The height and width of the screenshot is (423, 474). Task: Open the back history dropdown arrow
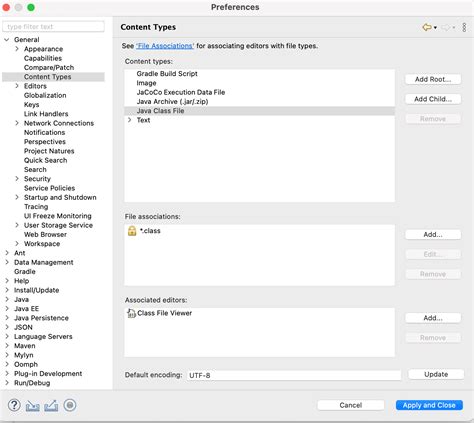435,28
